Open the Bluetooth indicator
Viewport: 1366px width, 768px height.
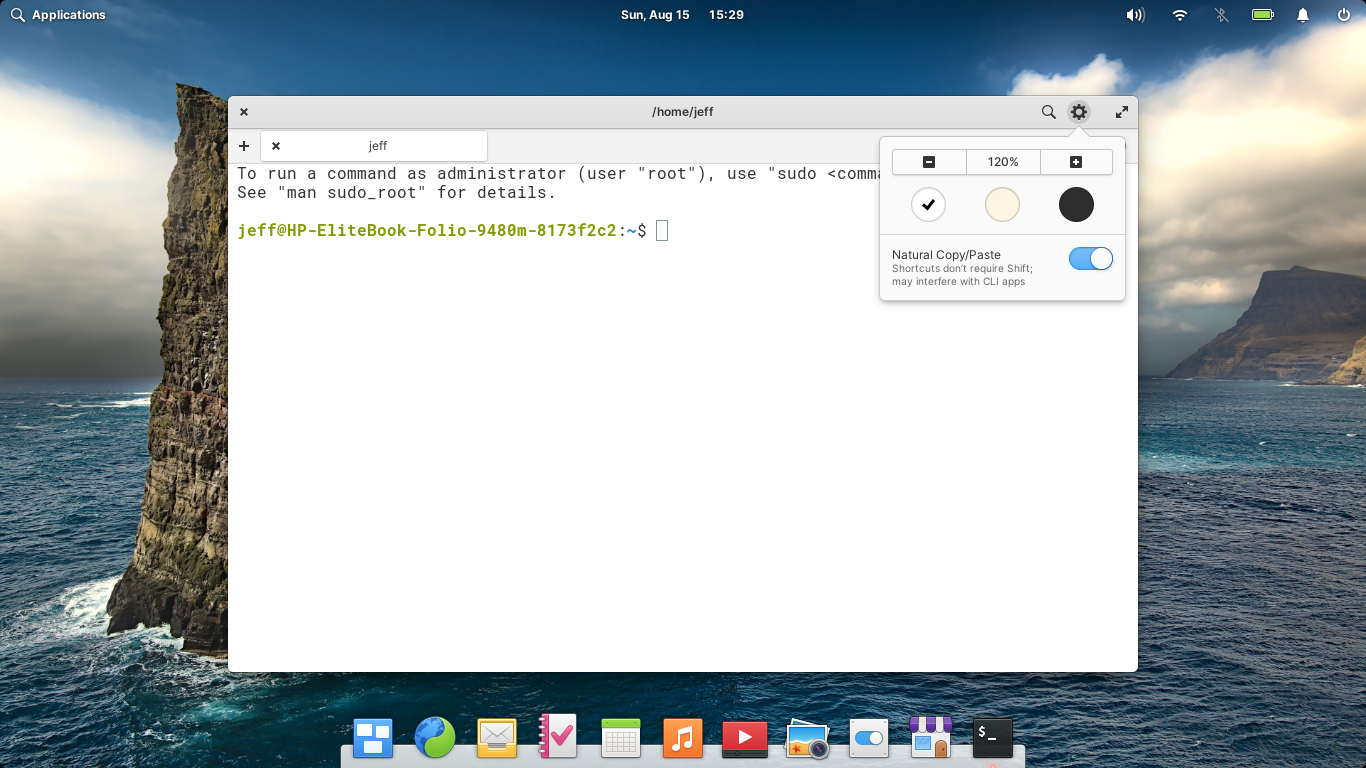point(1221,15)
